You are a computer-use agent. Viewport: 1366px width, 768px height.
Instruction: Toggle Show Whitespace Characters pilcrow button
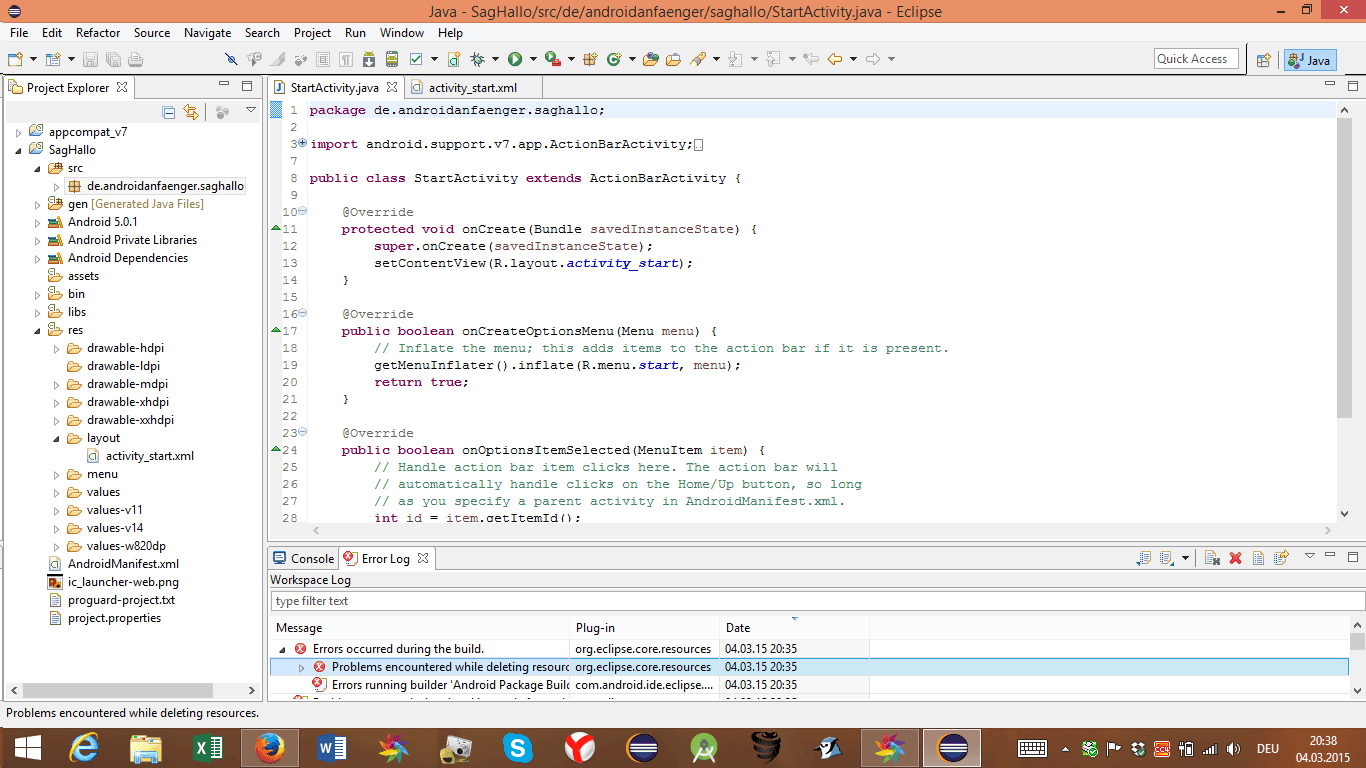[x=345, y=59]
